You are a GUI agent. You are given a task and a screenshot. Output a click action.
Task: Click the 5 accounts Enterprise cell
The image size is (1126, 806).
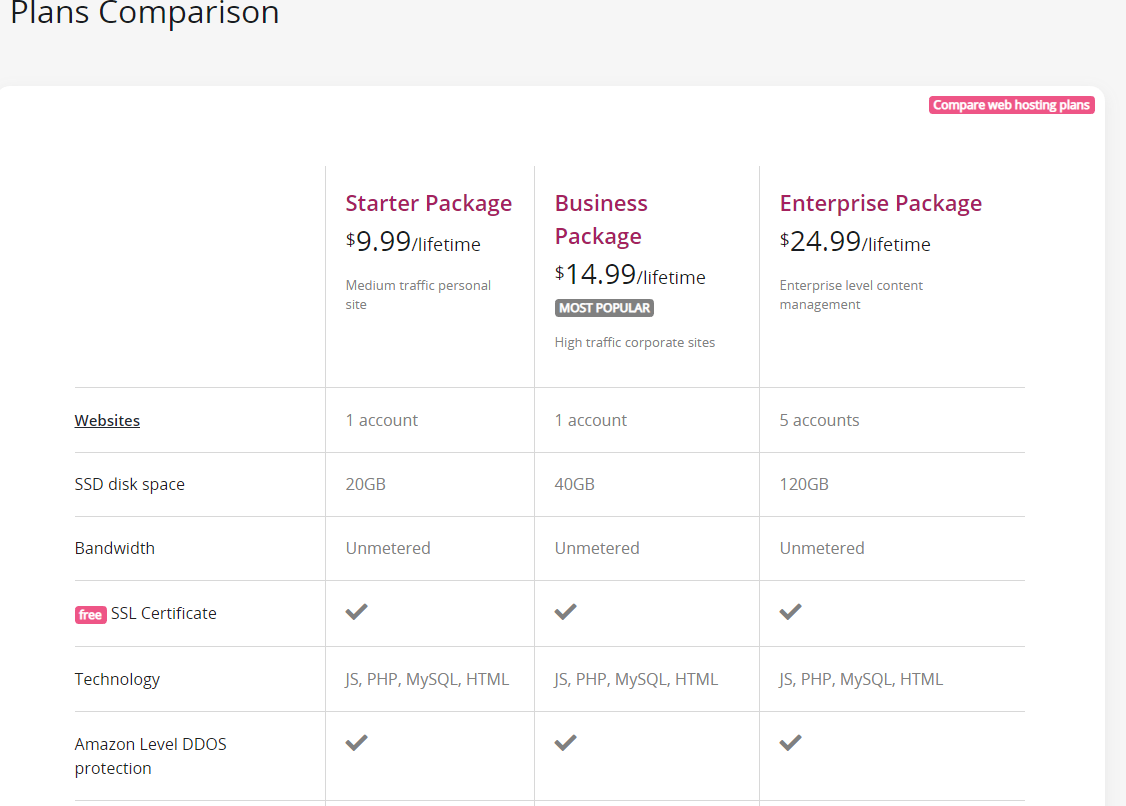(x=819, y=420)
